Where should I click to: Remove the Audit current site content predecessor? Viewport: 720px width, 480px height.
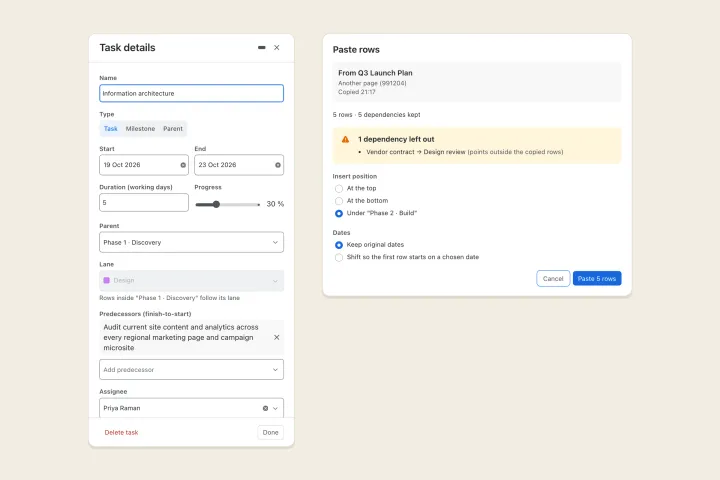[x=276, y=337]
